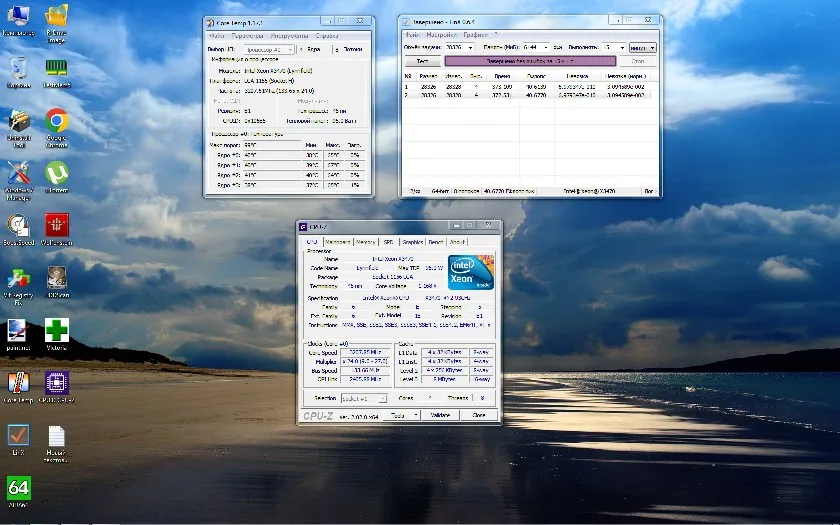Image resolution: width=840 pixels, height=525 pixels.
Task: Select the Core Temp desktop shortcut
Action: (x=18, y=387)
